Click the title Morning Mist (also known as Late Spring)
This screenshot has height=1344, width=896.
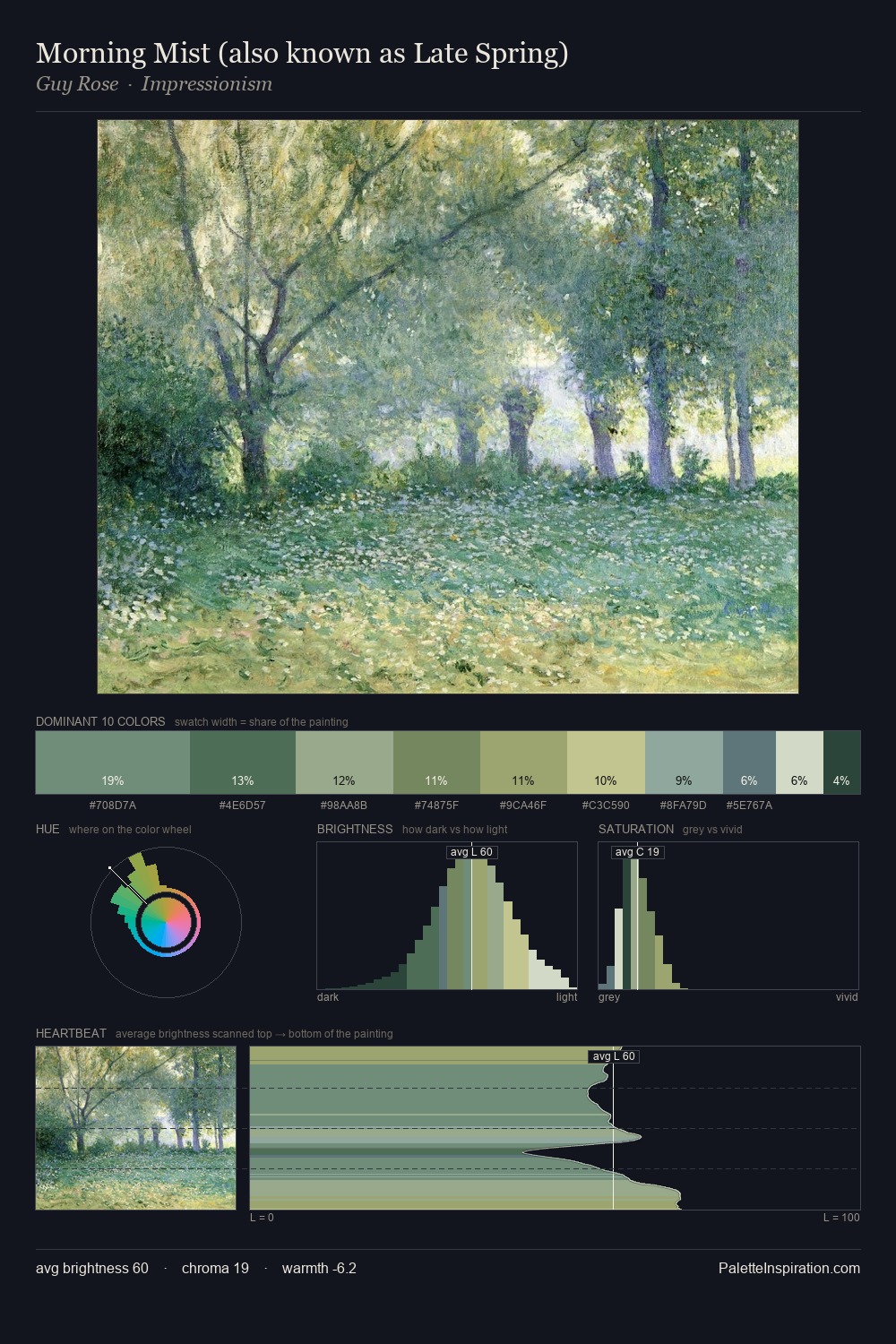pyautogui.click(x=302, y=54)
